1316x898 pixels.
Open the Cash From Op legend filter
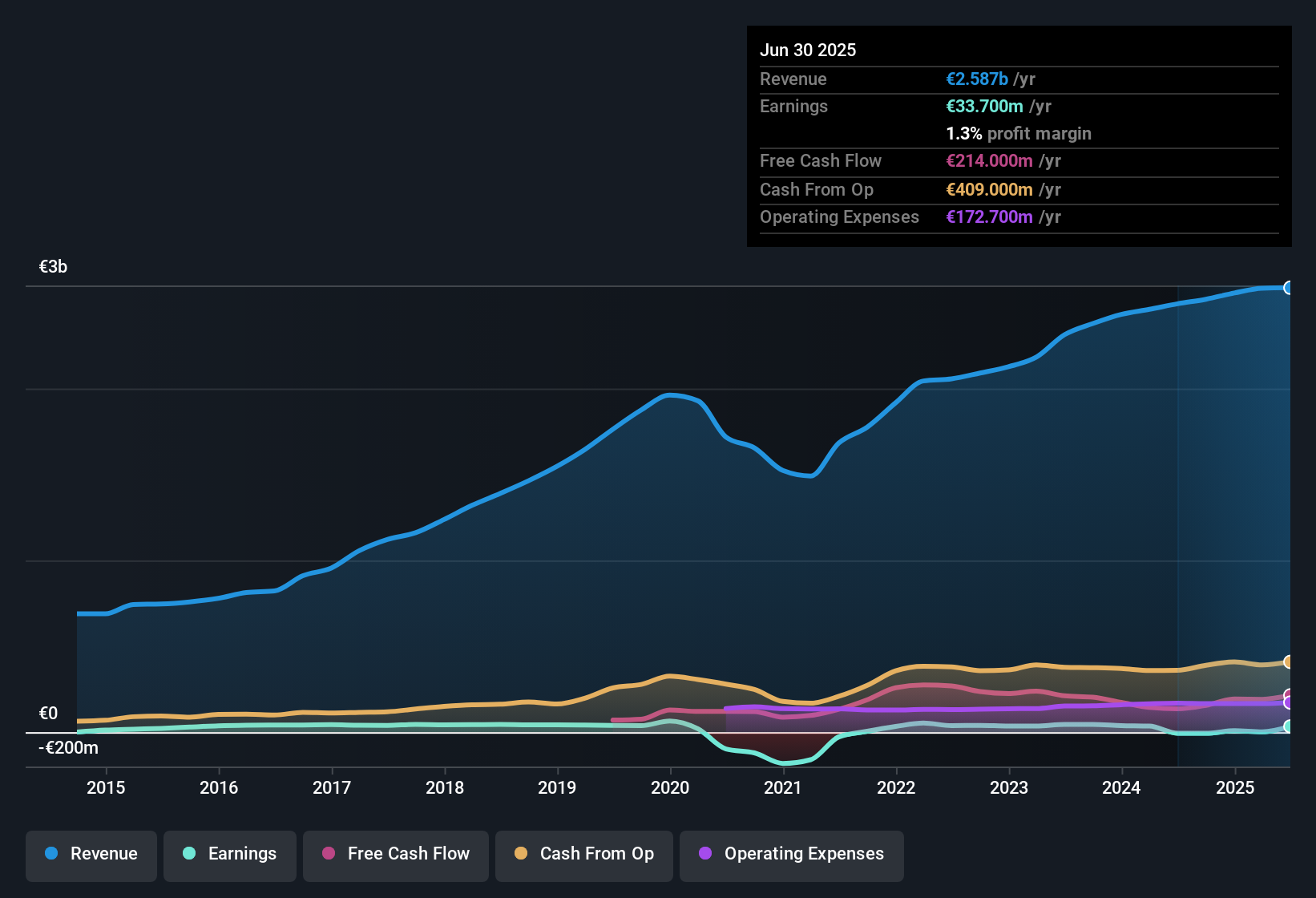pyautogui.click(x=583, y=854)
